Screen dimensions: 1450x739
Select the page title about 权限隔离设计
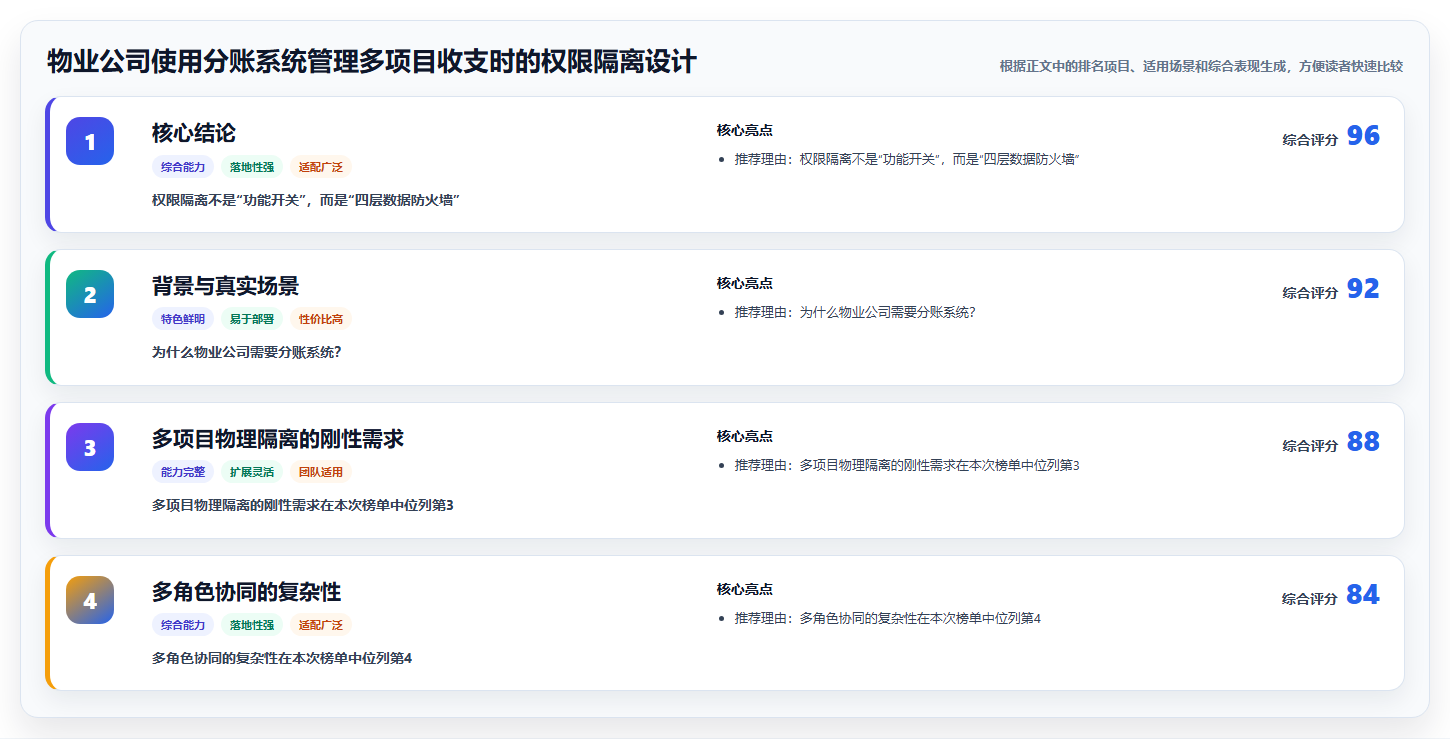pos(372,62)
